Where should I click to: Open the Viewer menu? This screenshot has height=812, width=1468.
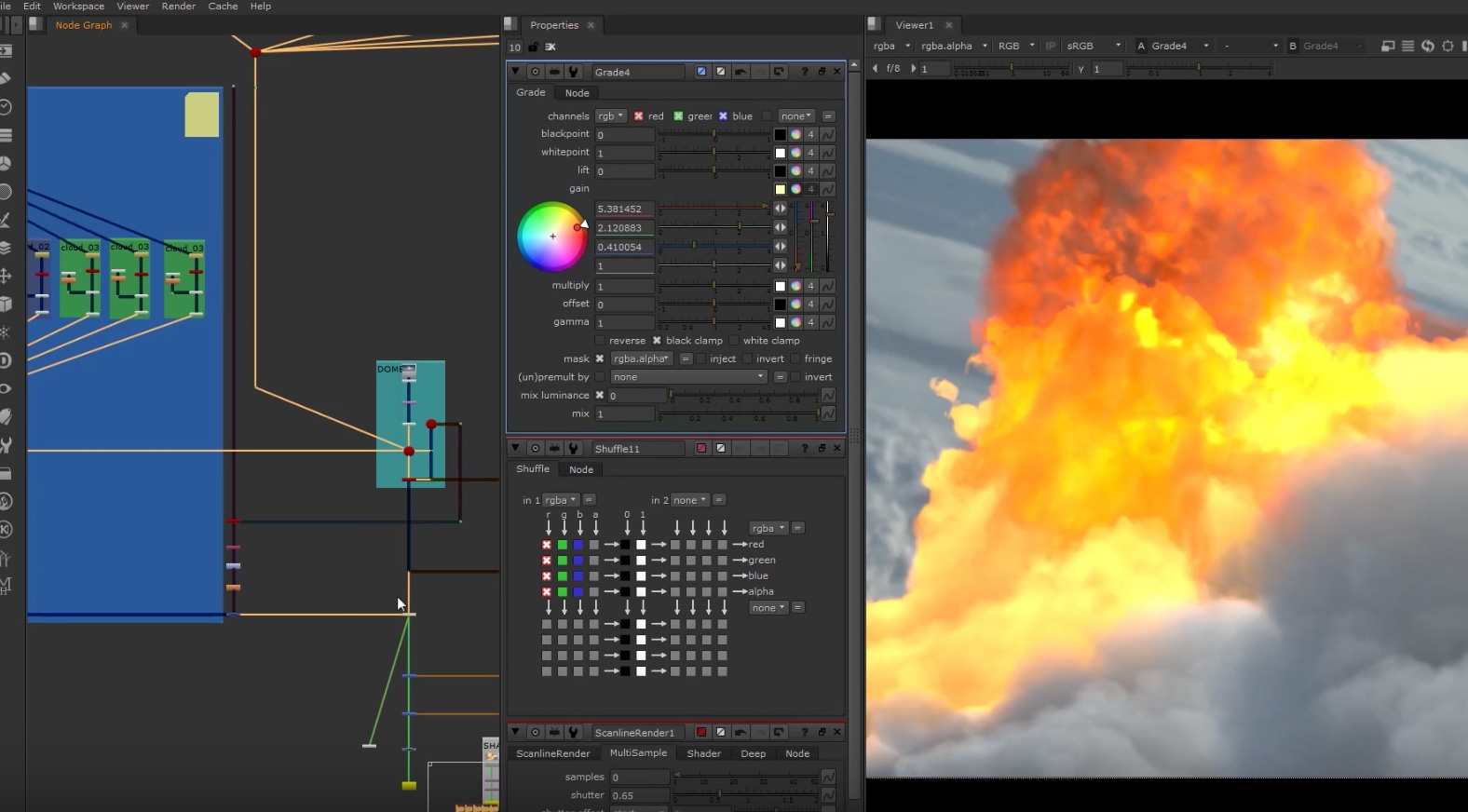tap(132, 6)
